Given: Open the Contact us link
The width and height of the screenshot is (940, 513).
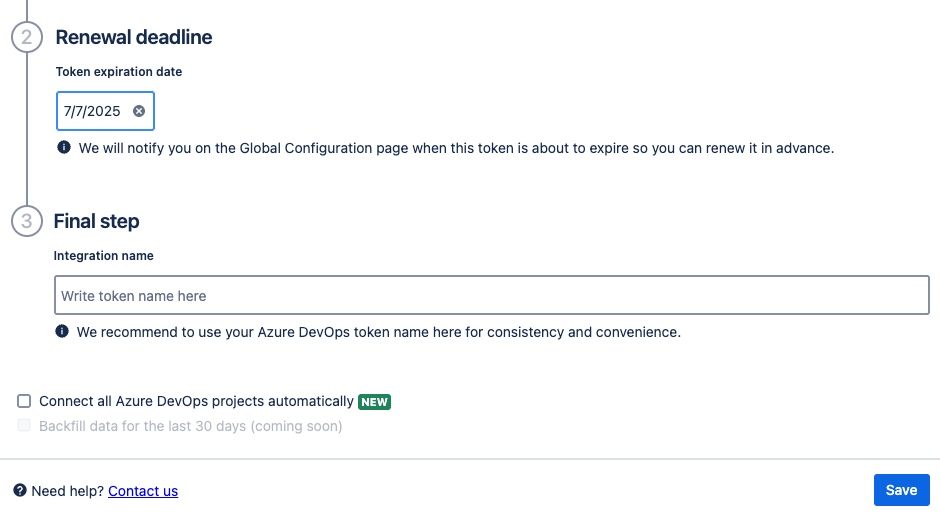Looking at the screenshot, I should [x=143, y=491].
